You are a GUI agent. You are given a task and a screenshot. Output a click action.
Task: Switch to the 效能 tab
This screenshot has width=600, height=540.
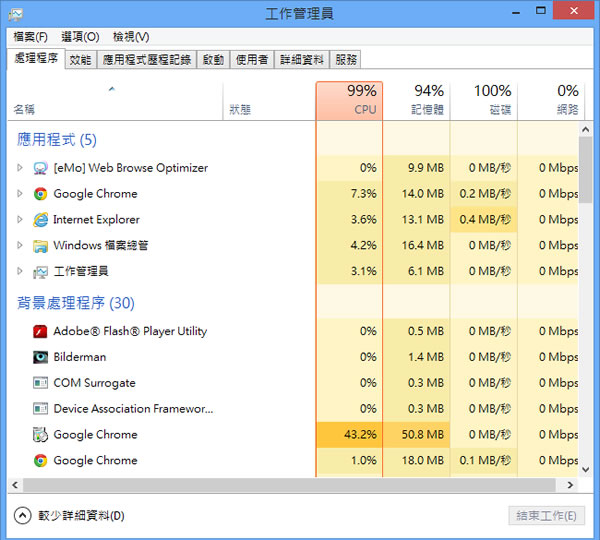click(x=81, y=60)
